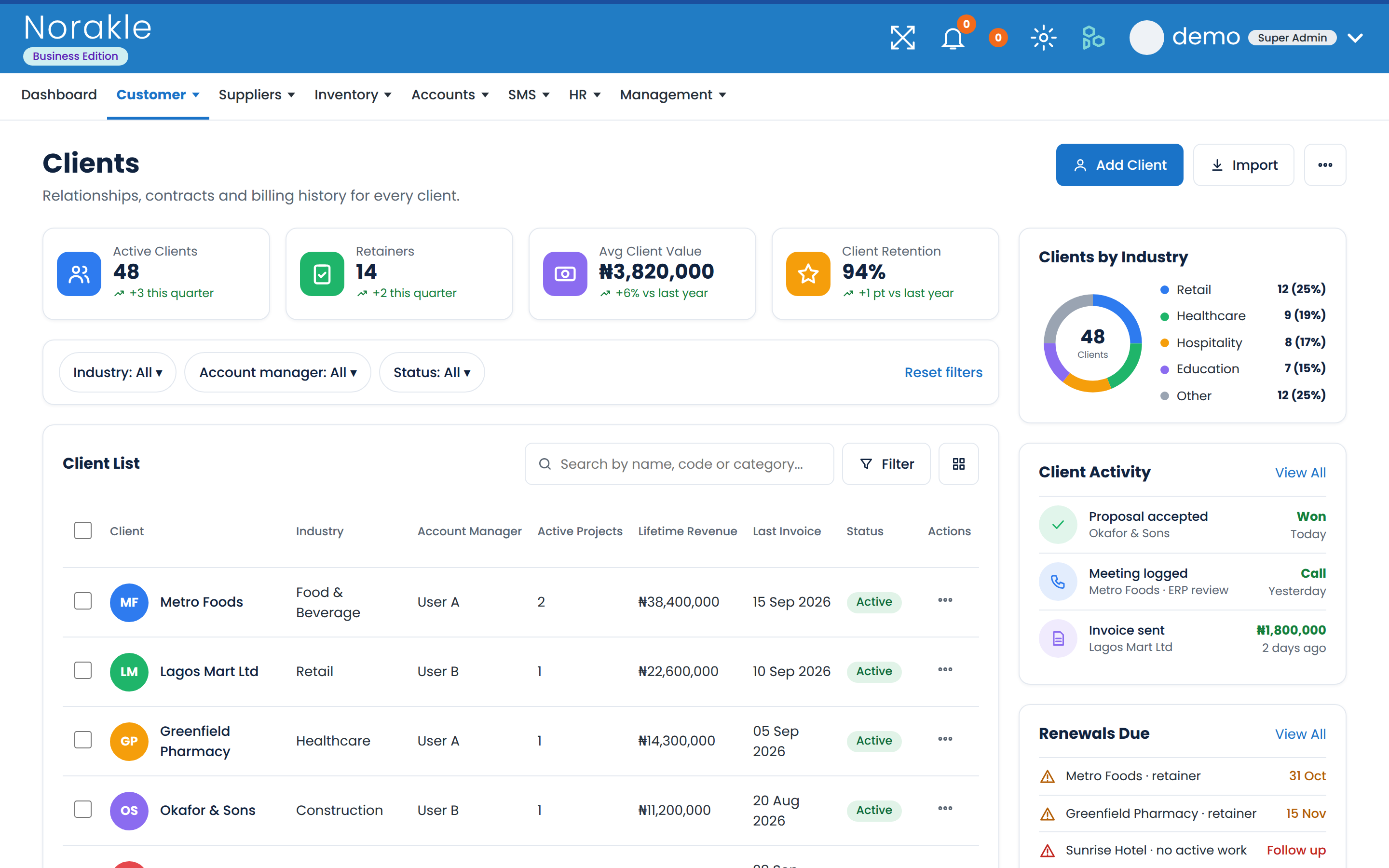
Task: Click the Active Clients people icon
Action: [79, 274]
